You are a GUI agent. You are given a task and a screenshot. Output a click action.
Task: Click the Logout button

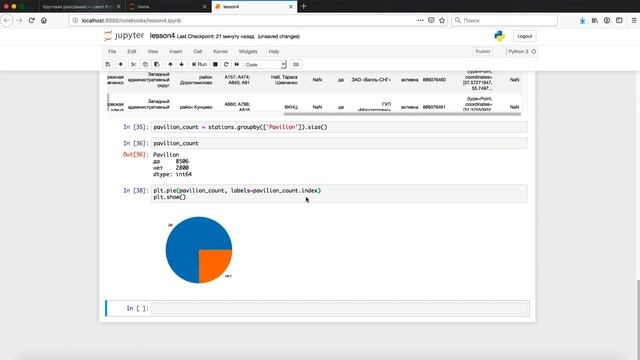pyautogui.click(x=524, y=36)
